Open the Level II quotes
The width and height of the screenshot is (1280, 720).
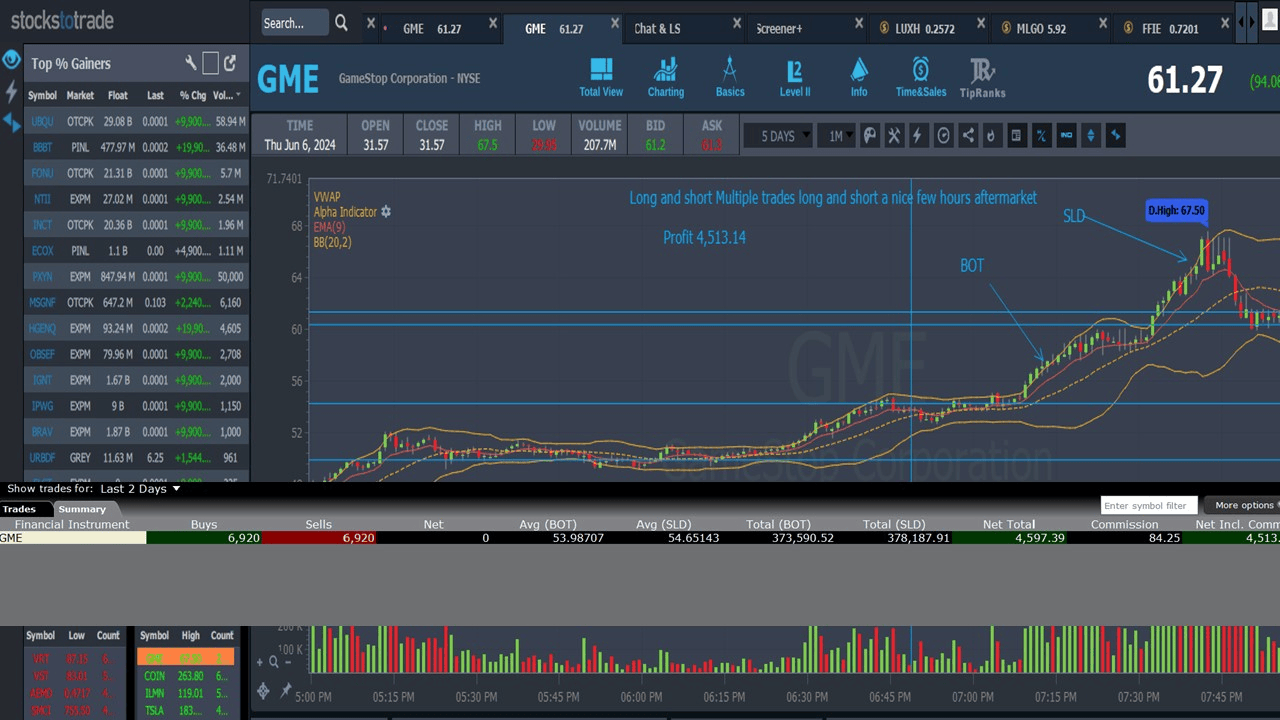point(795,77)
